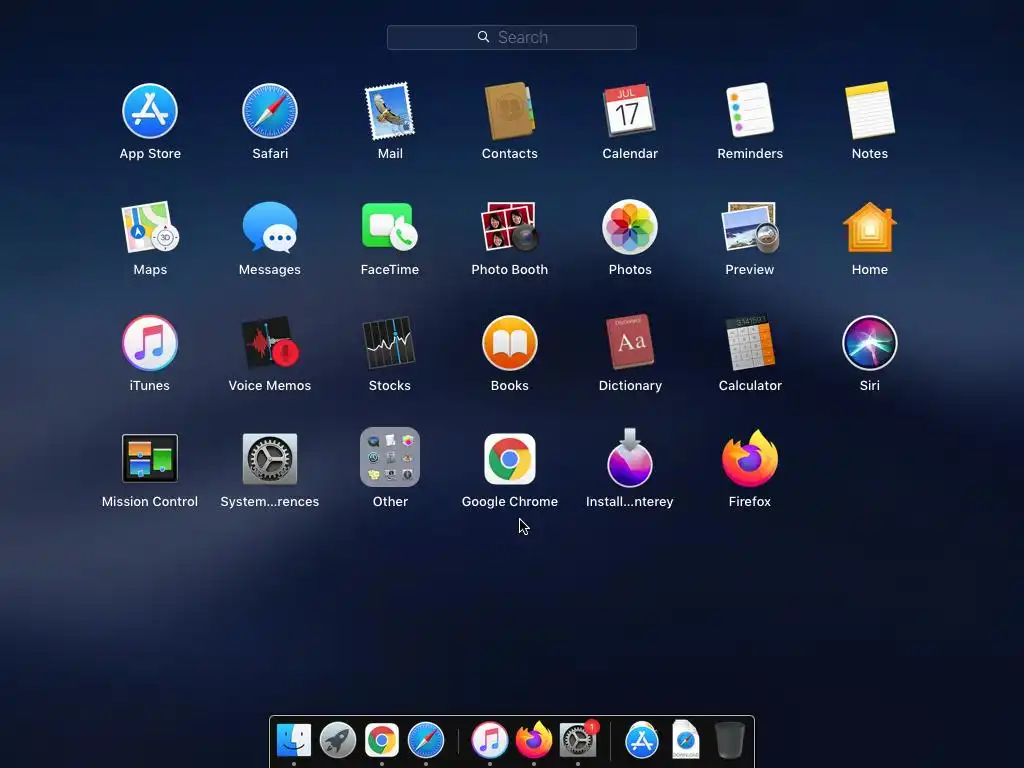
Task: Open Voice Memos
Action: click(x=270, y=343)
